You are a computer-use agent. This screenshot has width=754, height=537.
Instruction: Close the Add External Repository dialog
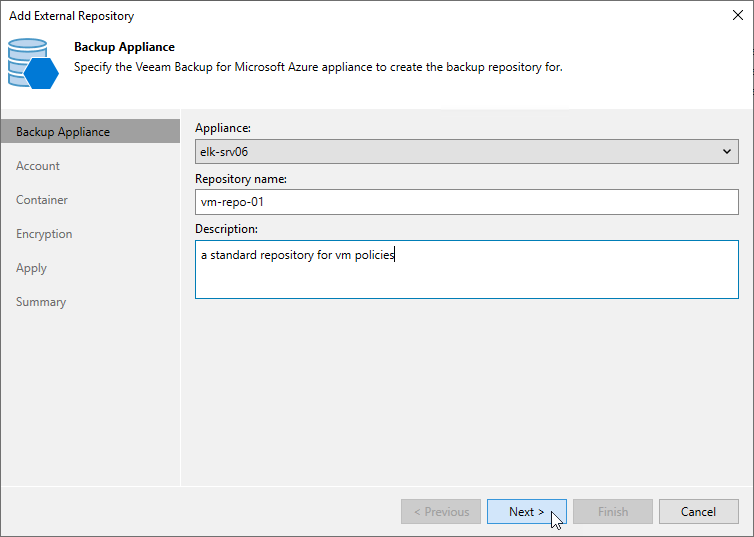[x=738, y=15]
